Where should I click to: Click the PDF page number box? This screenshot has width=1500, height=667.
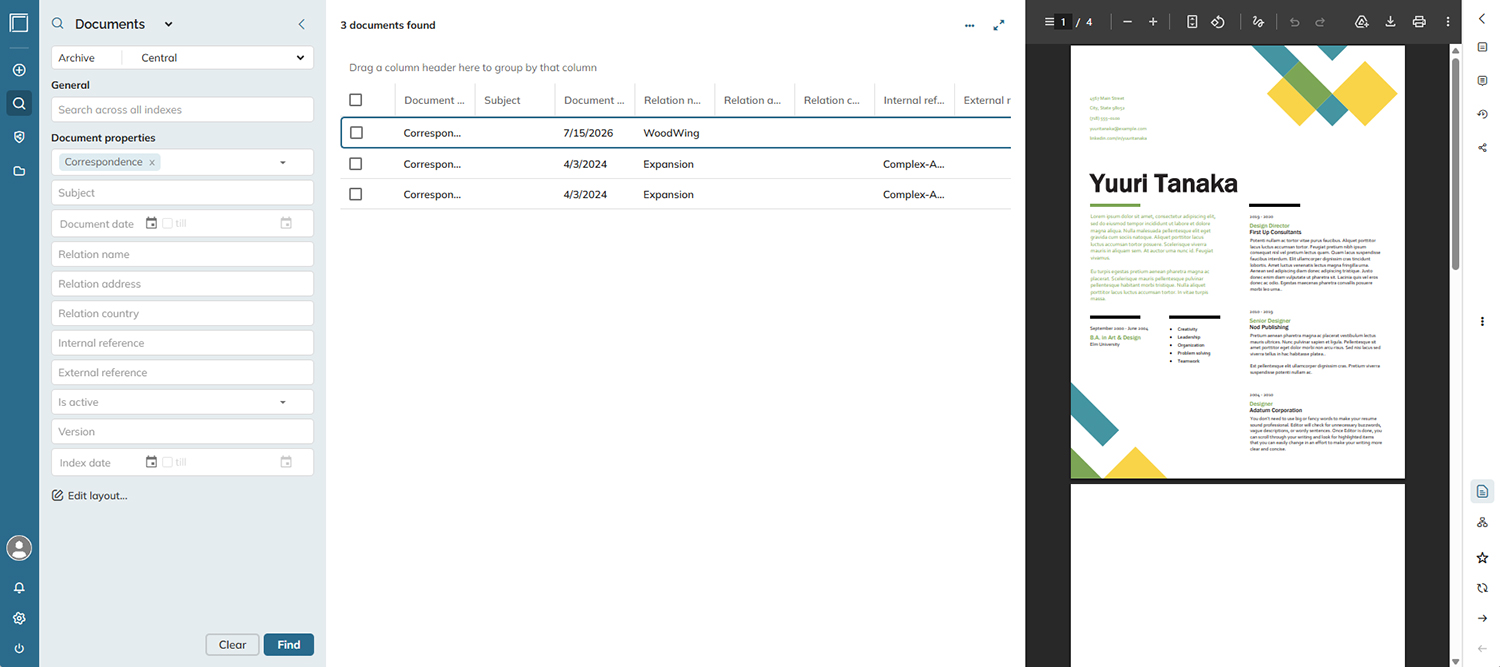(1063, 22)
